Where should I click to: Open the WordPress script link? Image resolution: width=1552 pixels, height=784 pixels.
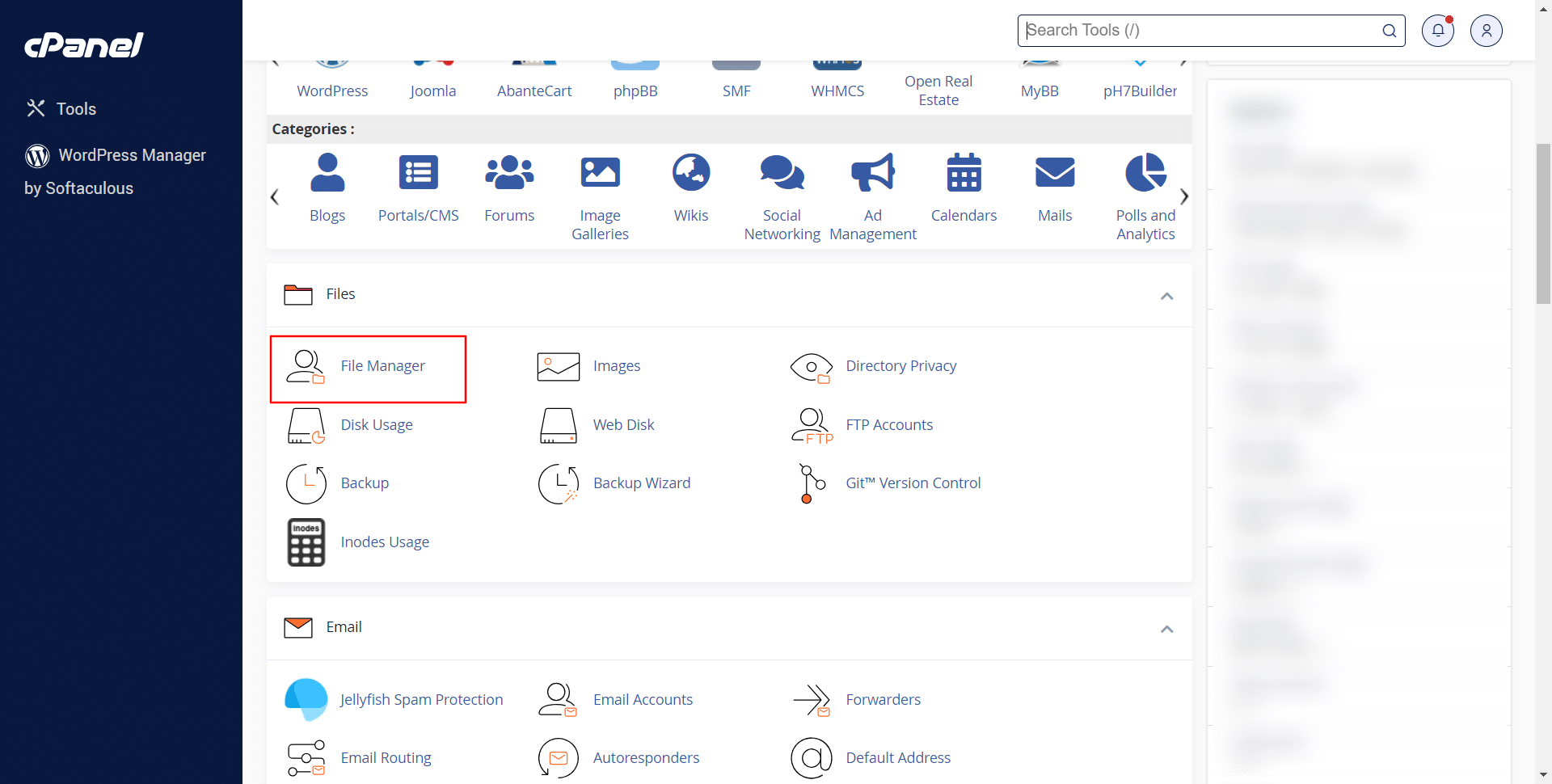pyautogui.click(x=332, y=91)
